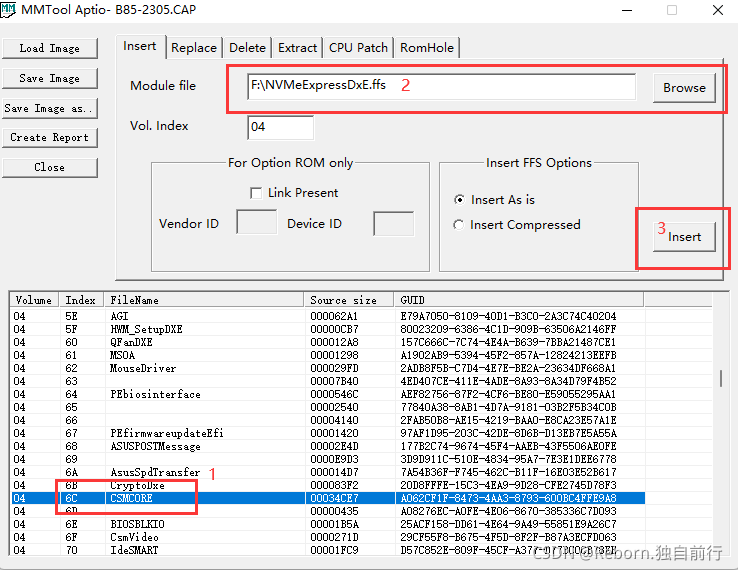Image resolution: width=738 pixels, height=570 pixels.
Task: Select the MouseDriver module row
Action: point(328,368)
